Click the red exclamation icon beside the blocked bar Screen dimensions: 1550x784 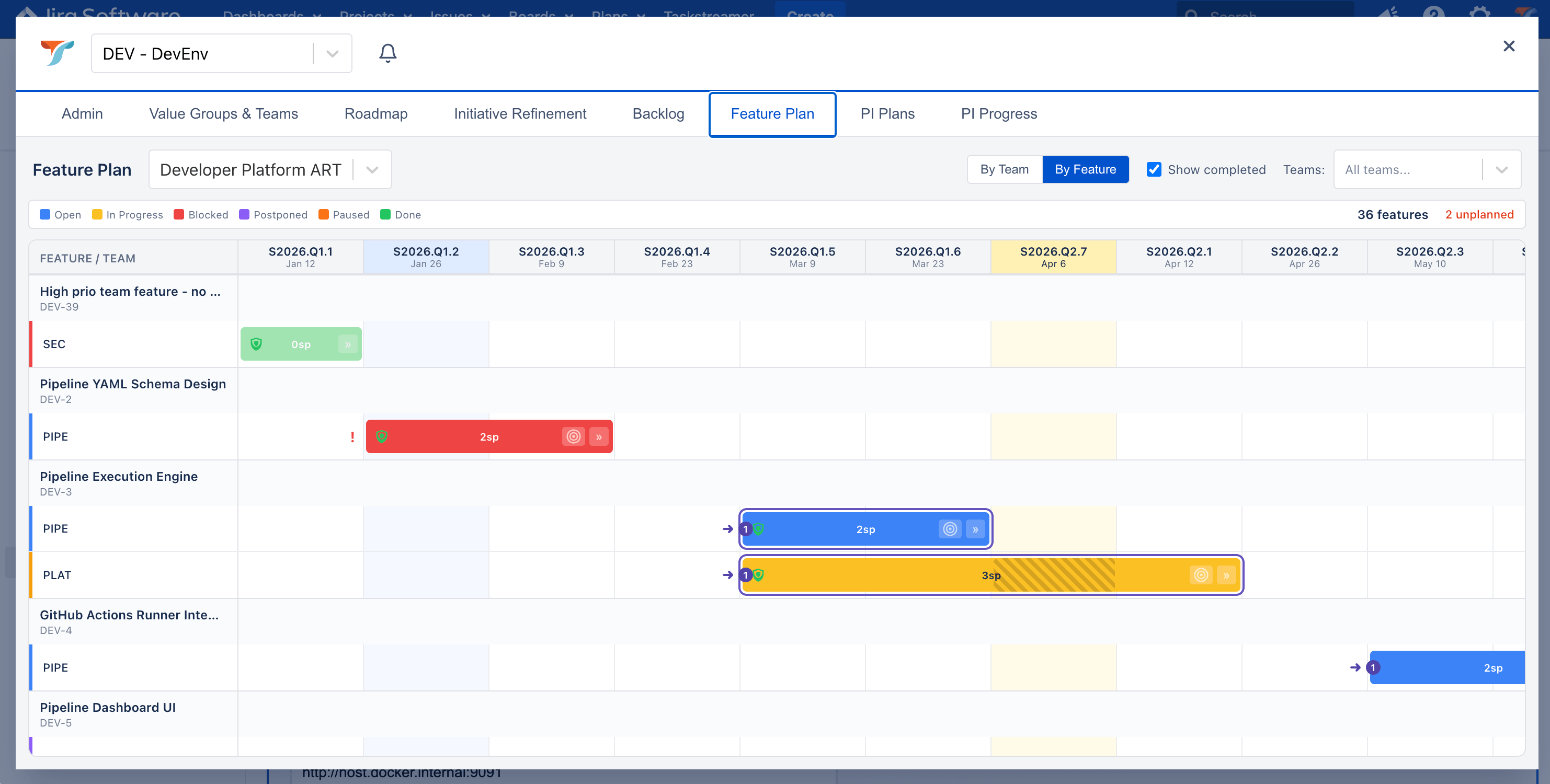pos(352,437)
